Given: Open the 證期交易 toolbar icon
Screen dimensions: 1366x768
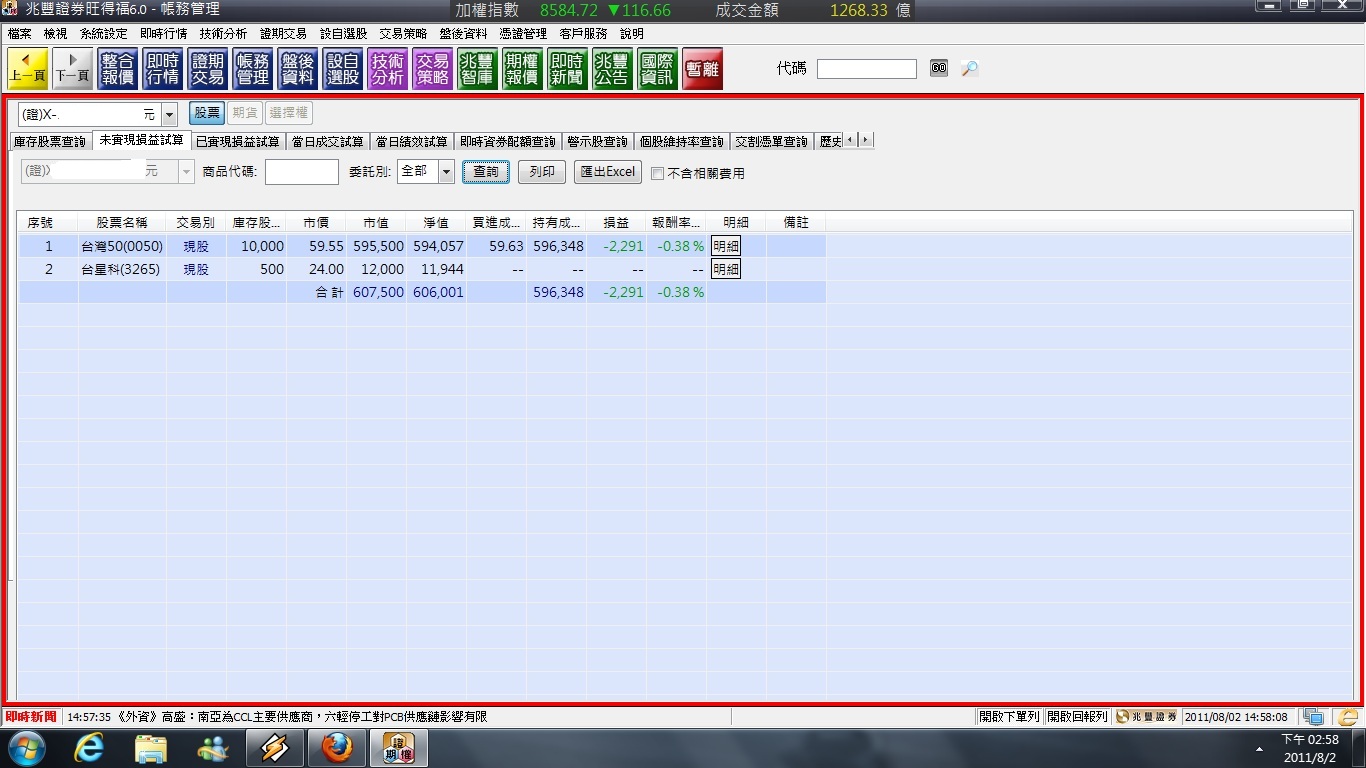Looking at the screenshot, I should point(208,69).
